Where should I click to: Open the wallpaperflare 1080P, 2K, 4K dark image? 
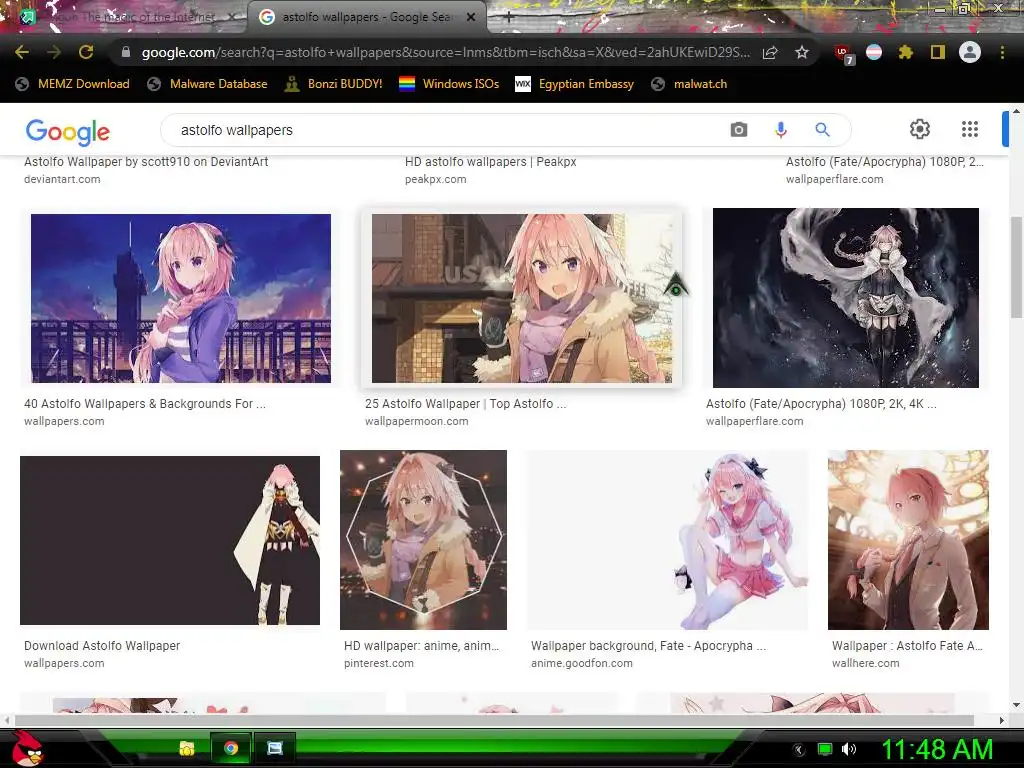tap(846, 298)
